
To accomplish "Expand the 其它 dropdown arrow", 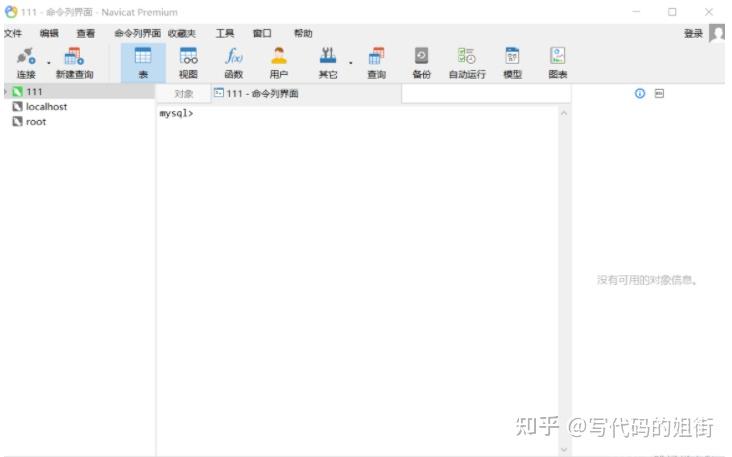I will (351, 63).
